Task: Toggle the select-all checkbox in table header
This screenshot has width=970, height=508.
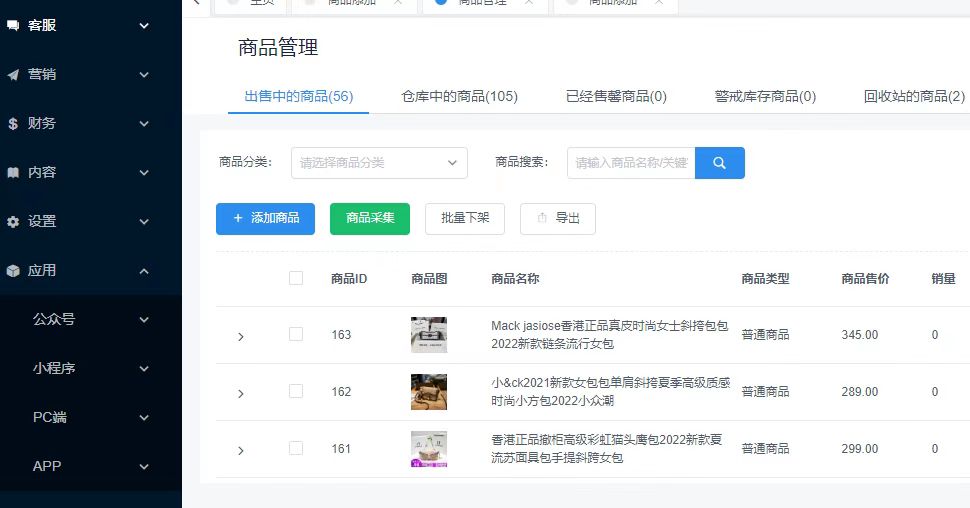Action: coord(296,278)
